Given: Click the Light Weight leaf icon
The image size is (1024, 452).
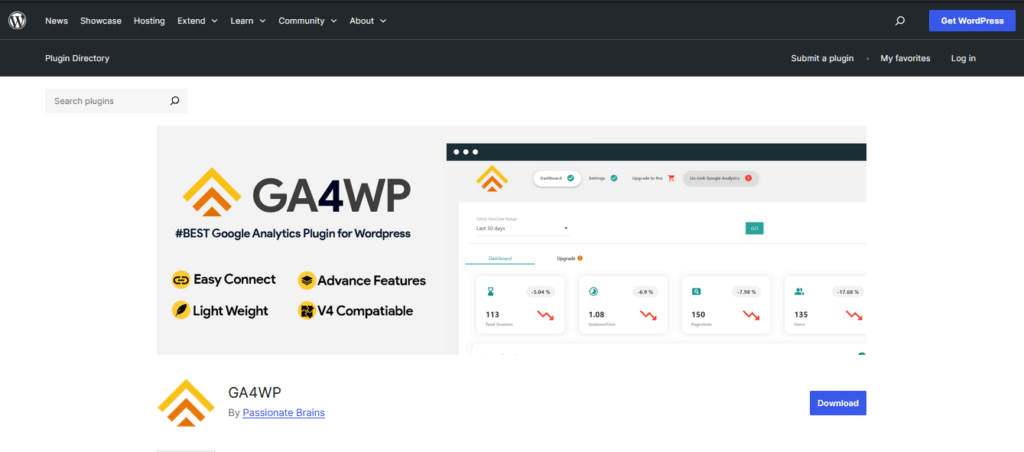Looking at the screenshot, I should click(181, 311).
